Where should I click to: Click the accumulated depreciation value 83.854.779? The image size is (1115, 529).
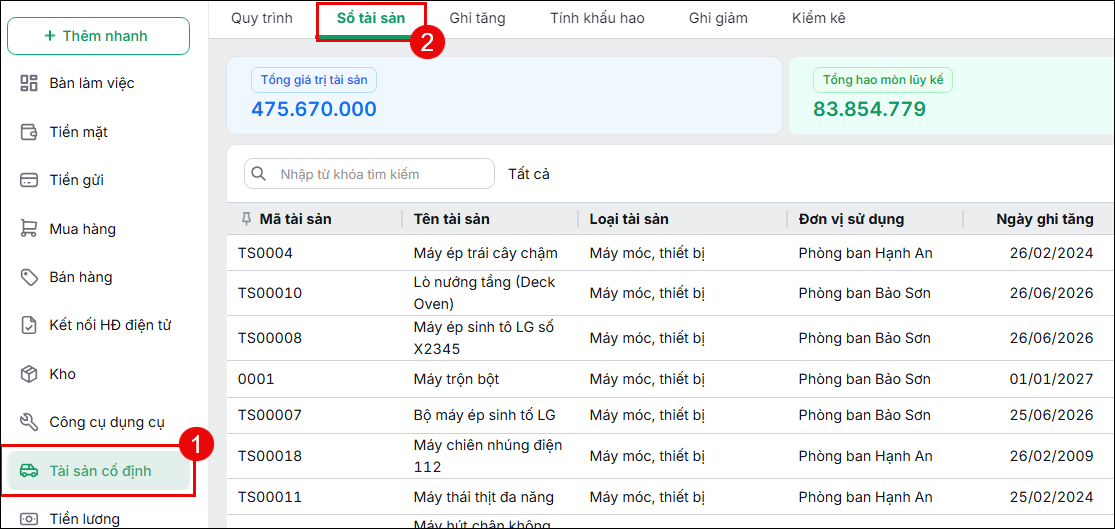point(870,109)
